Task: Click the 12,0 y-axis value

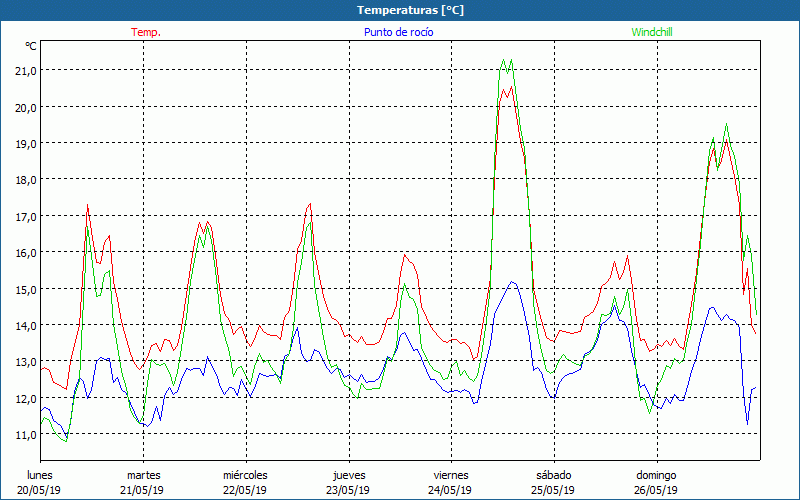Action: [26, 399]
